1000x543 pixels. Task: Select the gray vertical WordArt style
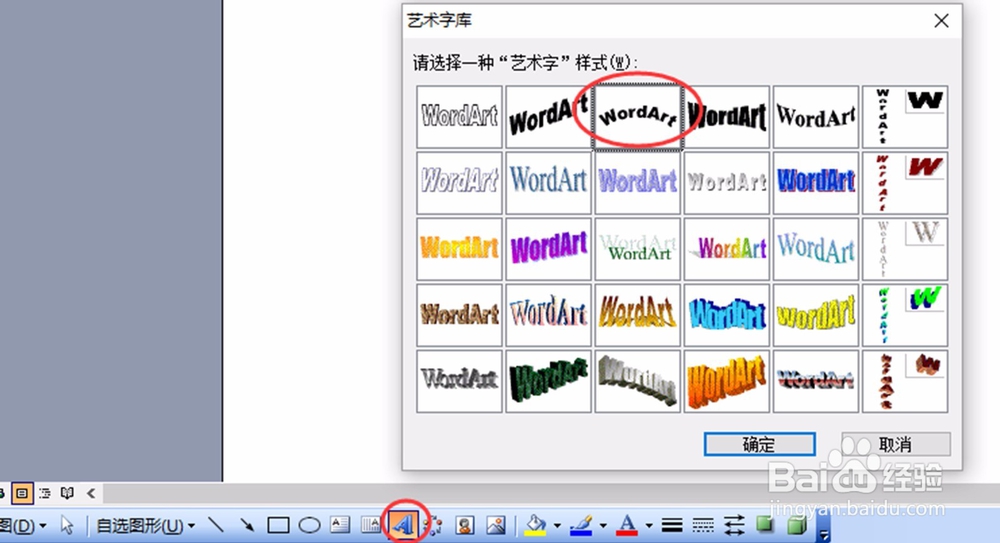(905, 249)
